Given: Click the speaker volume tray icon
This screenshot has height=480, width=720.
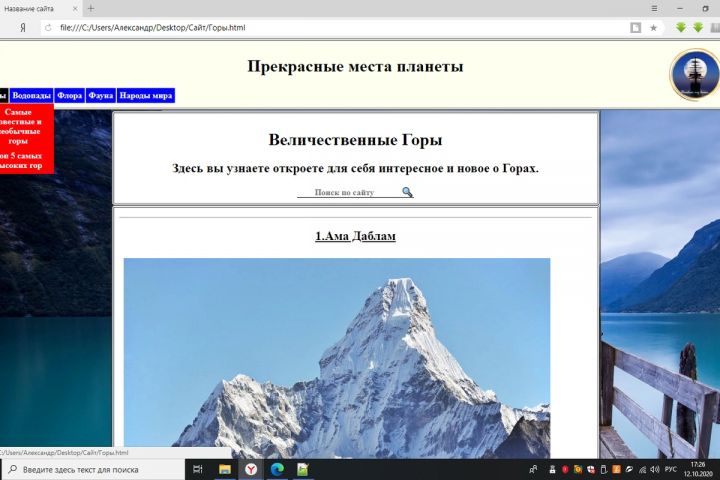Looking at the screenshot, I should point(655,469).
